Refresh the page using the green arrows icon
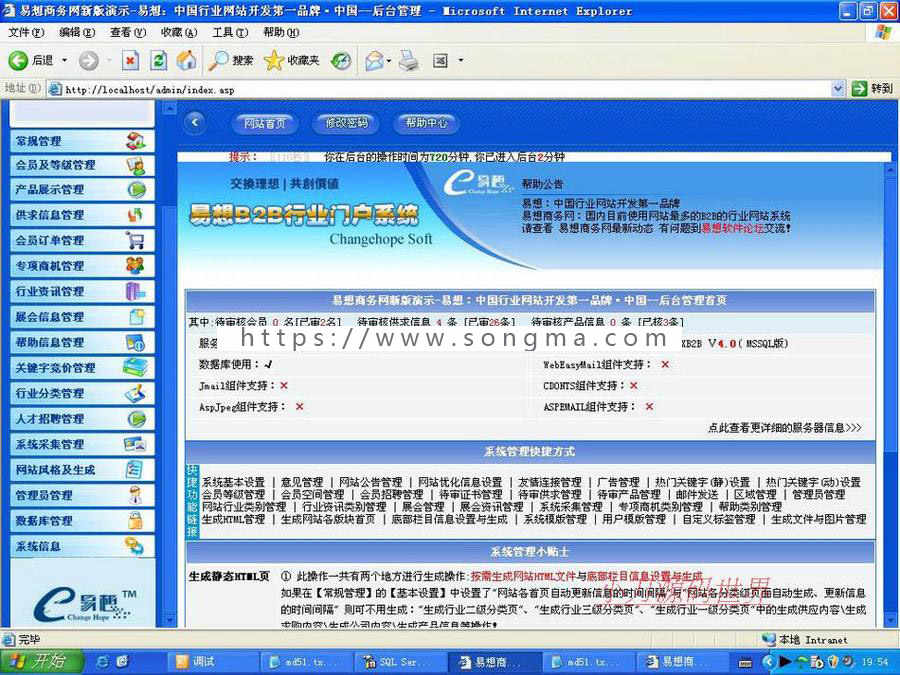900x675 pixels. tap(158, 60)
